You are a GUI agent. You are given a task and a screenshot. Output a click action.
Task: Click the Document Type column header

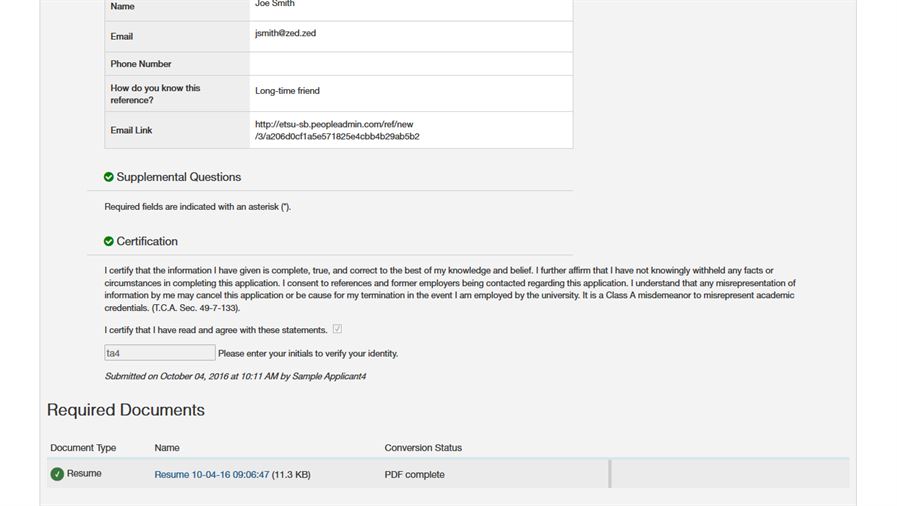[83, 448]
